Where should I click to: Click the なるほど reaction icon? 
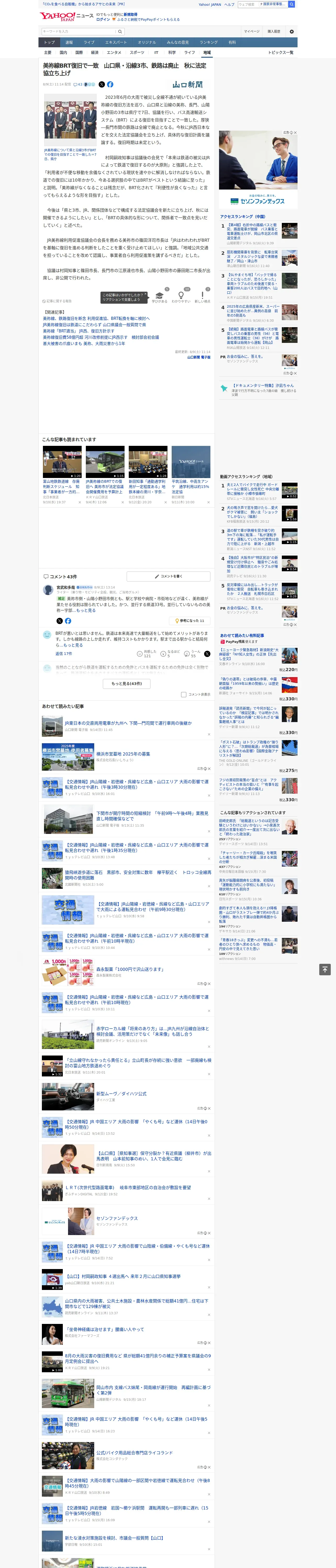[164, 654]
